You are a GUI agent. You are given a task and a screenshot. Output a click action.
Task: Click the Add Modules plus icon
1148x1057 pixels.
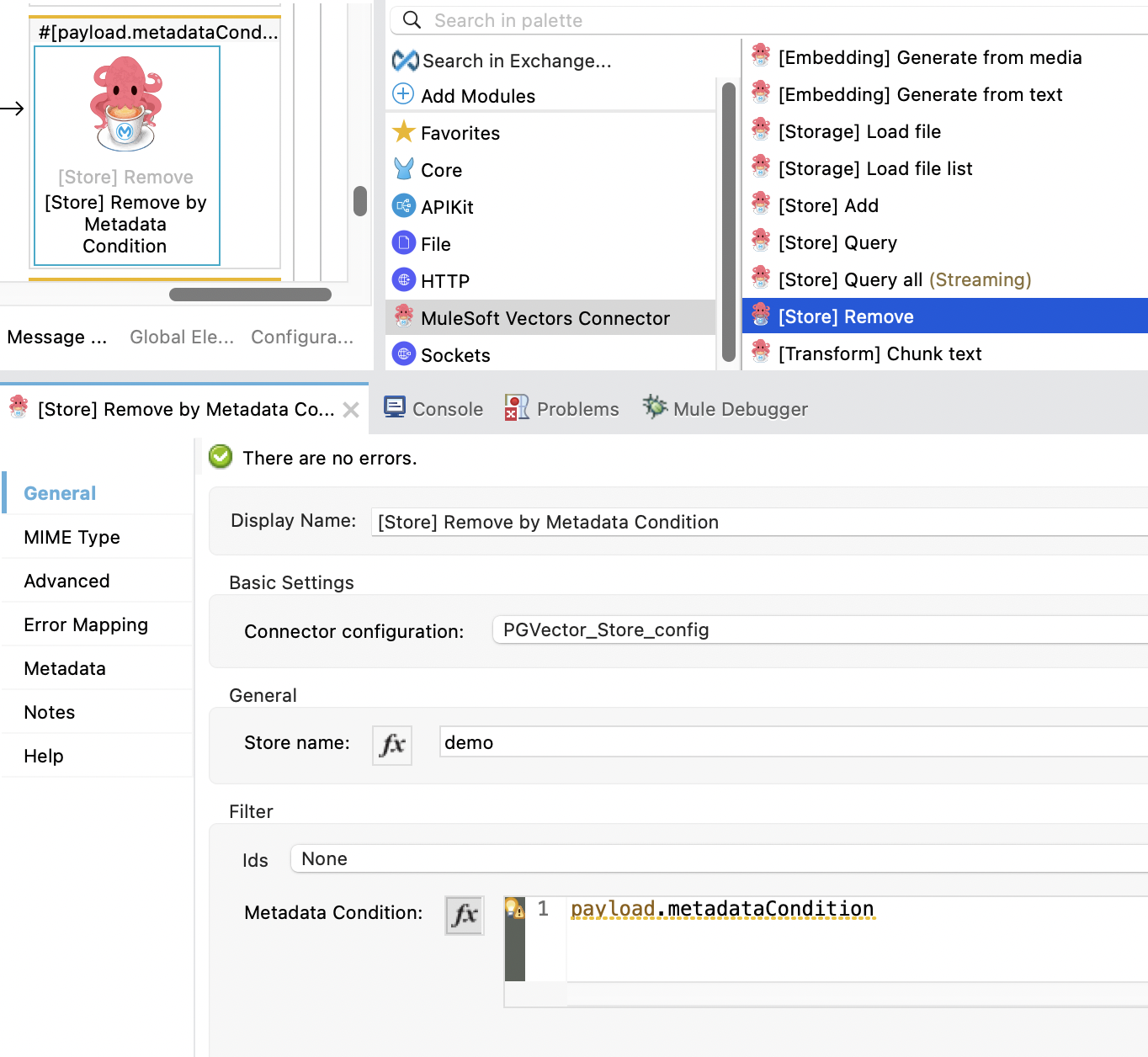[404, 94]
